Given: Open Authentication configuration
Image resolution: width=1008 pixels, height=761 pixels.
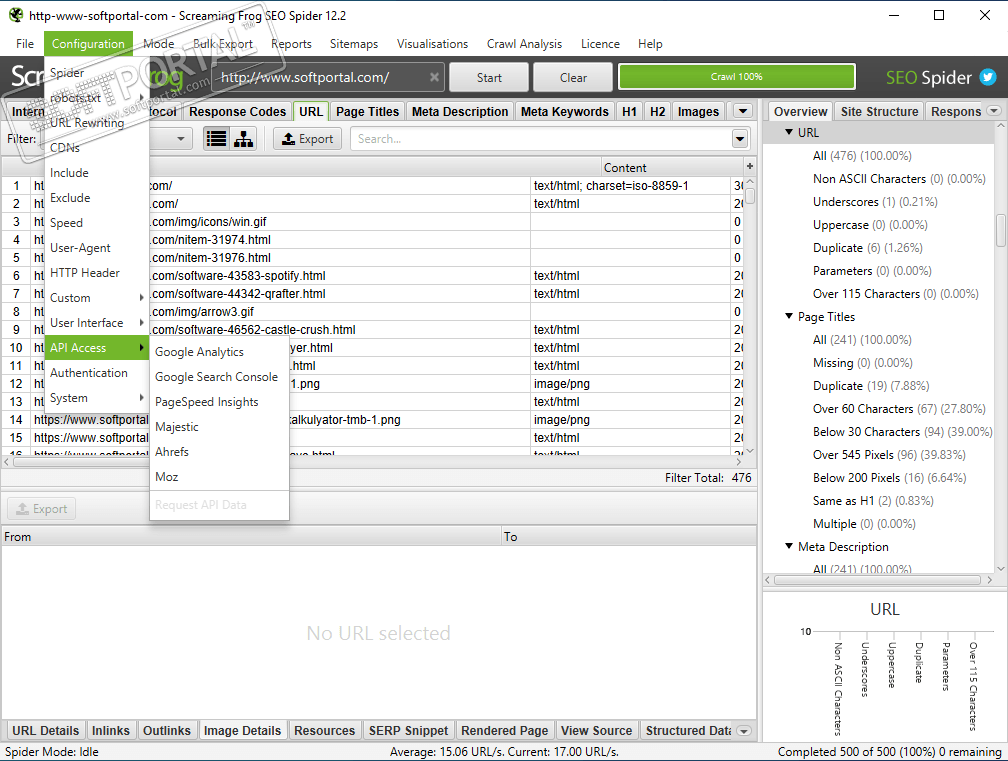Looking at the screenshot, I should [x=89, y=373].
